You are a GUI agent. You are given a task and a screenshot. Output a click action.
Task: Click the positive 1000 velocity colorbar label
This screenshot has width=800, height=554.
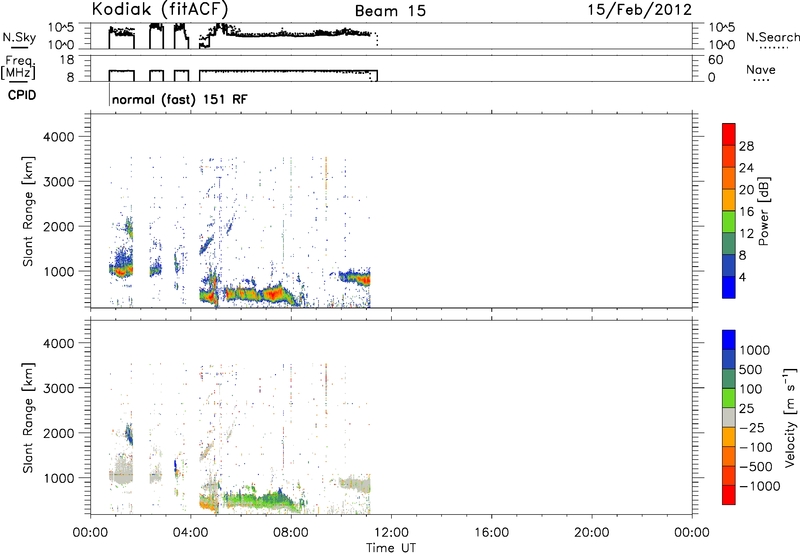point(755,350)
